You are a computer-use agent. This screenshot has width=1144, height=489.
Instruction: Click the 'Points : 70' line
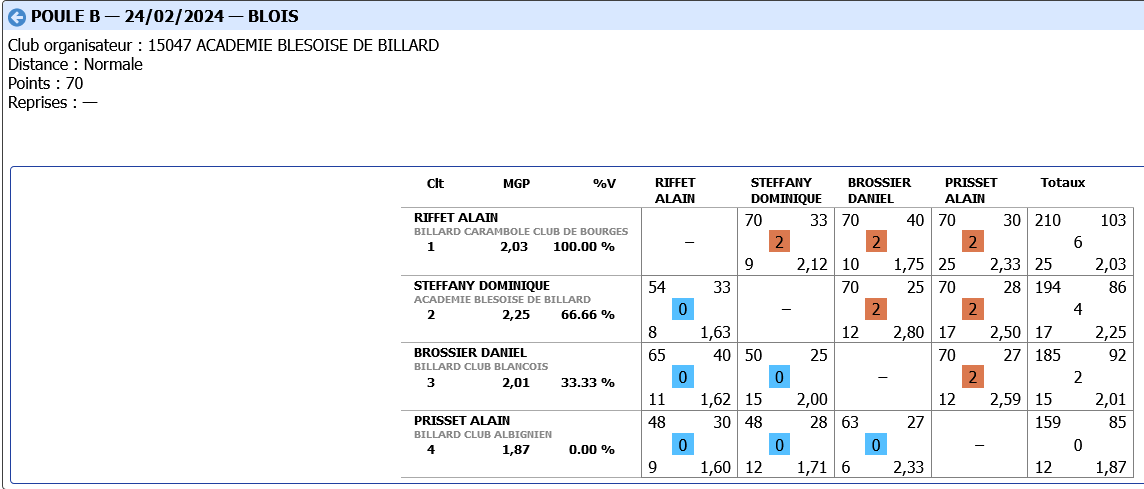pyautogui.click(x=45, y=83)
